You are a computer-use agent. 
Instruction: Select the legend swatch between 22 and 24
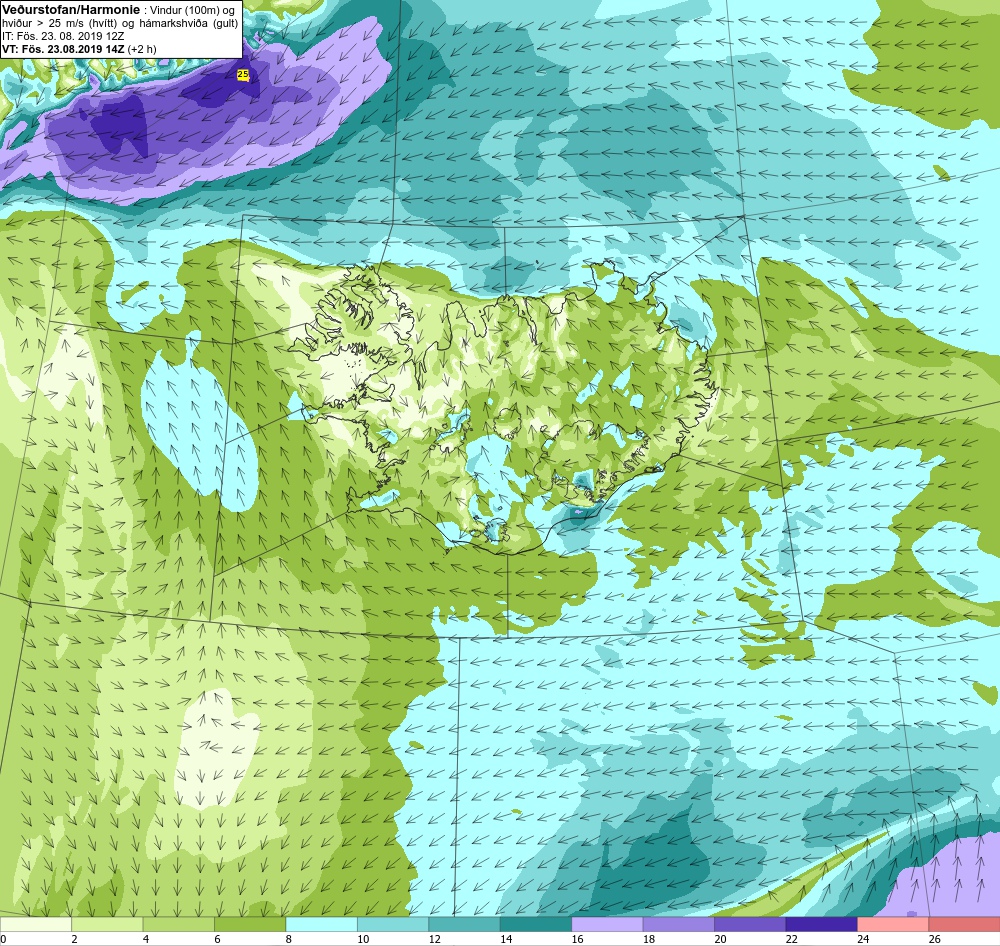(x=821, y=925)
